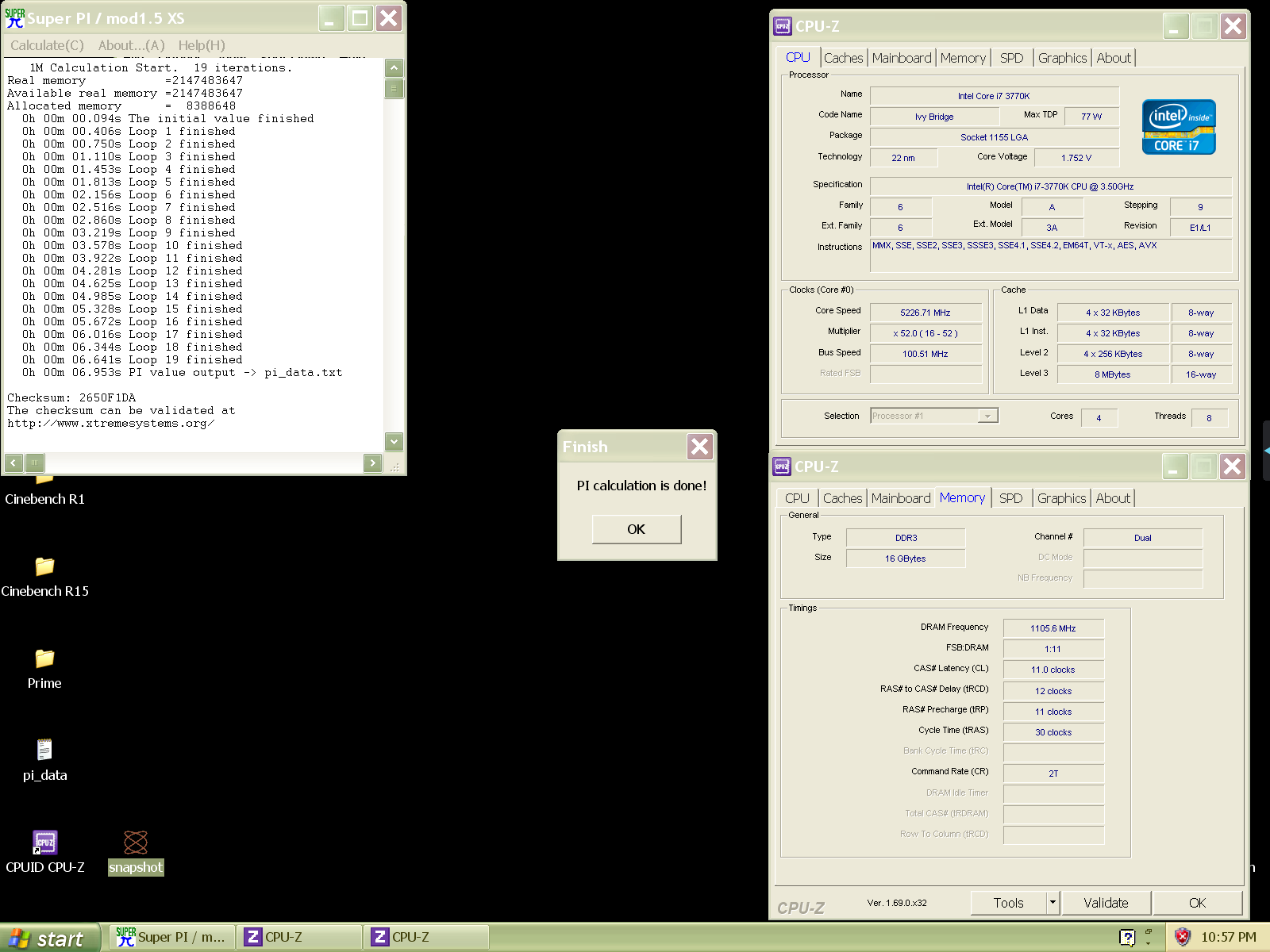Select the snapshot desktop icon
This screenshot has height=952, width=1270.
pos(136,842)
